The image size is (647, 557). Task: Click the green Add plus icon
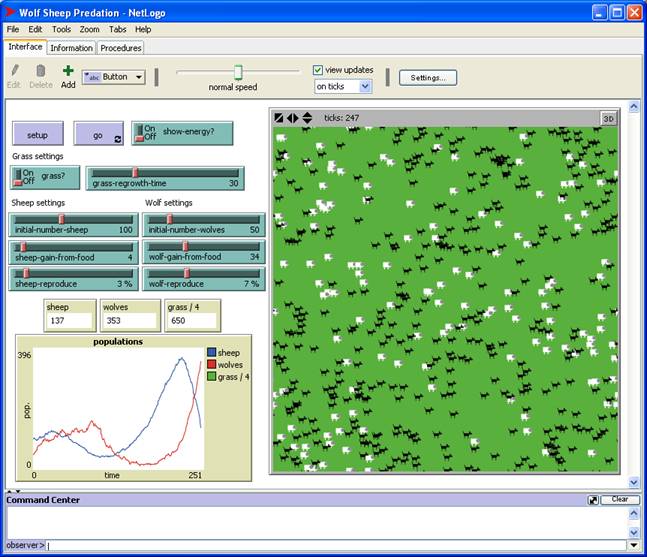pos(68,71)
